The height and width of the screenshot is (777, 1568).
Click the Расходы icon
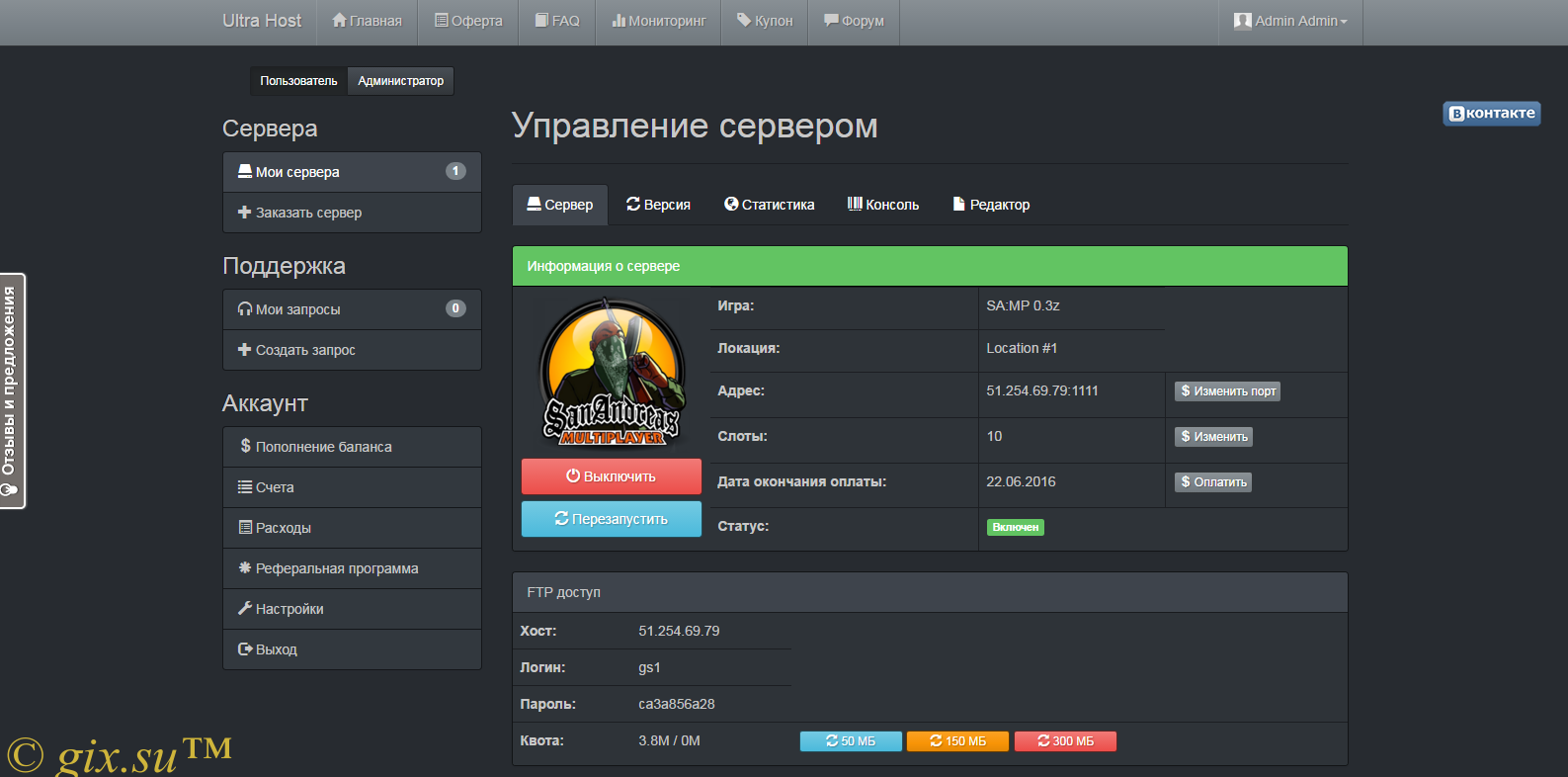pyautogui.click(x=245, y=528)
